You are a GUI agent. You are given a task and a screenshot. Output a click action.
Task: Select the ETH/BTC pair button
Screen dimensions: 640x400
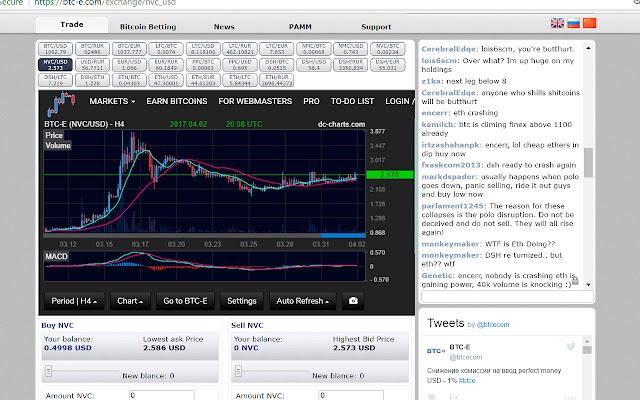coord(129,80)
